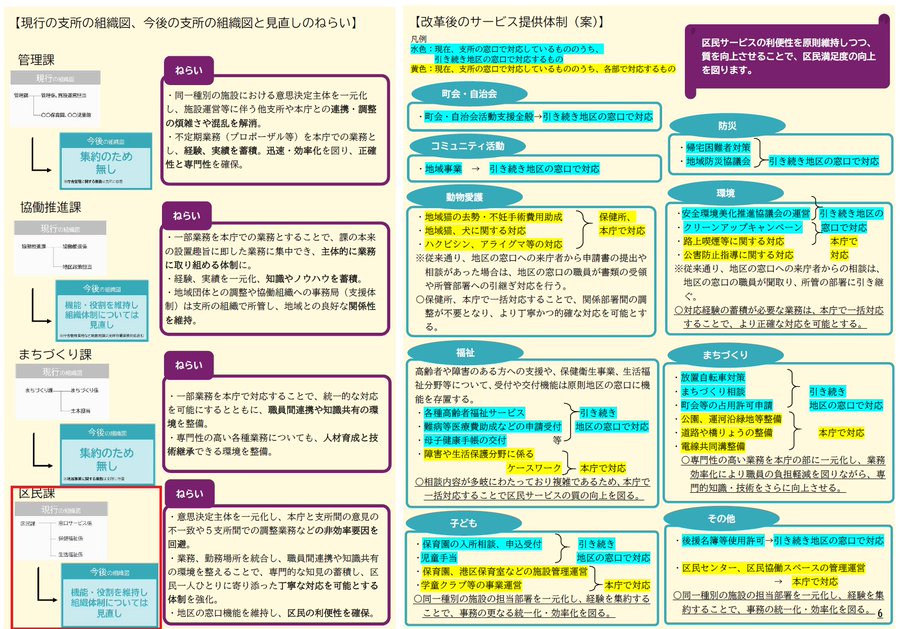Select 電線共同溝整備 item
The height and width of the screenshot is (629, 900).
713,446
